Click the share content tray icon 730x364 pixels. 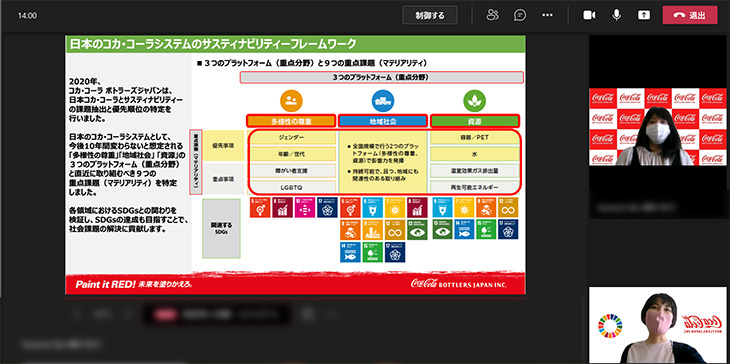point(644,15)
